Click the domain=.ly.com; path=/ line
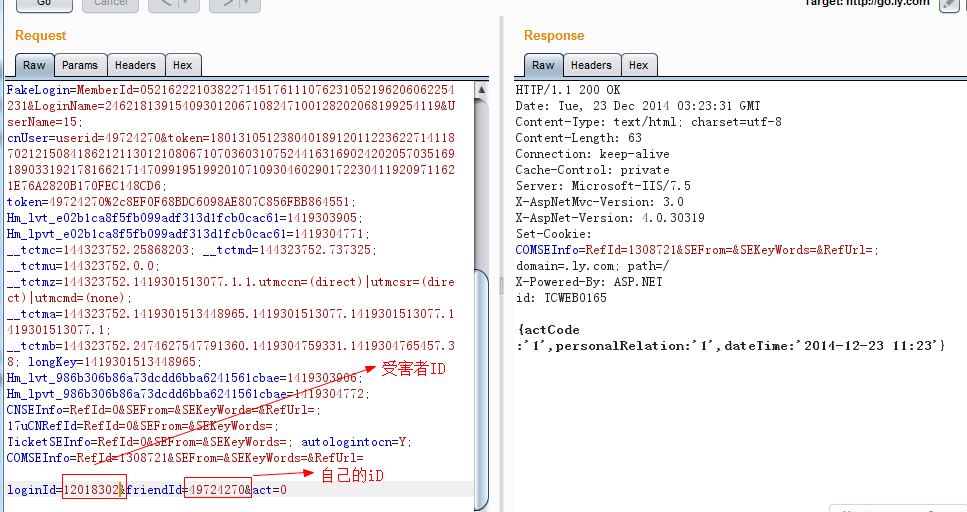Screen dimensions: 967x512 [x=593, y=266]
